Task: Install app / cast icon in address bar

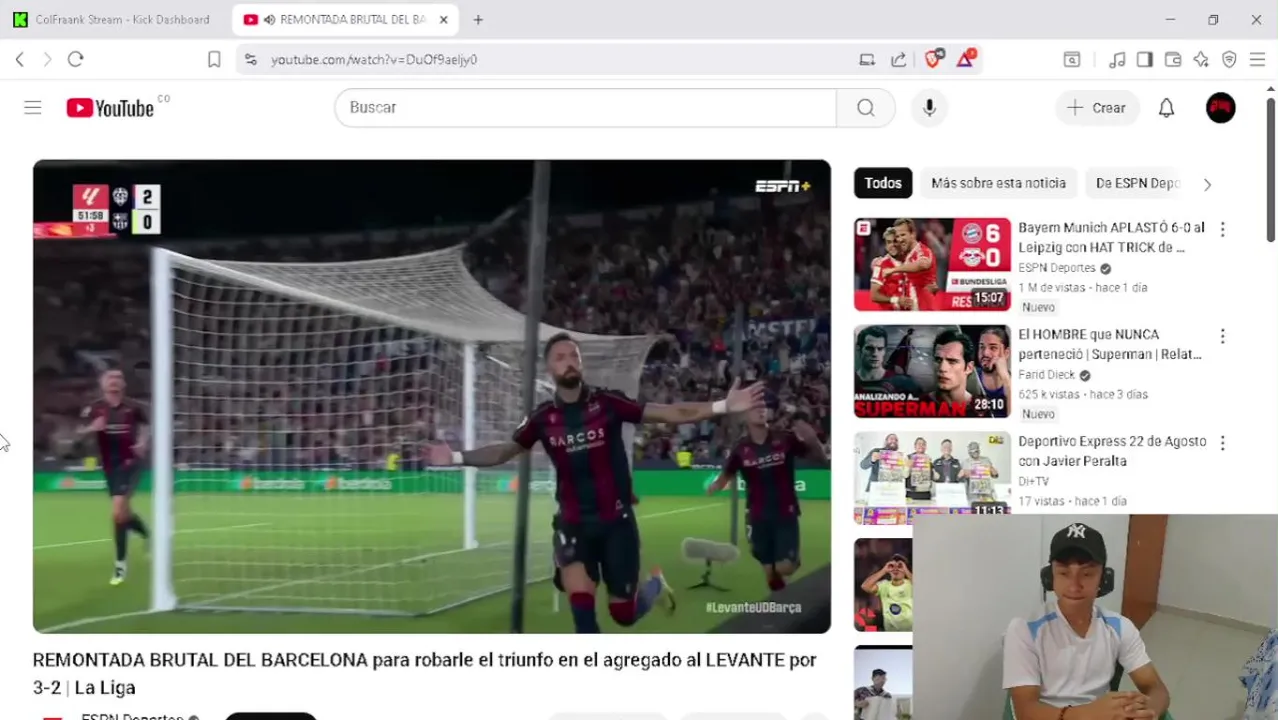Action: click(867, 59)
